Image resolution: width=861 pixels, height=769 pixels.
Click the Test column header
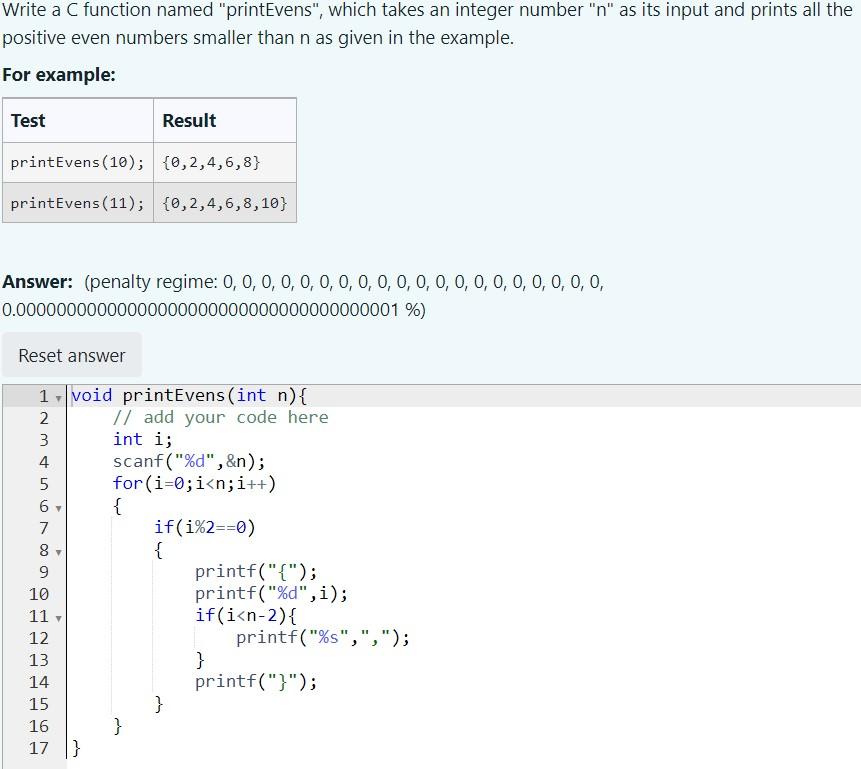tap(27, 120)
